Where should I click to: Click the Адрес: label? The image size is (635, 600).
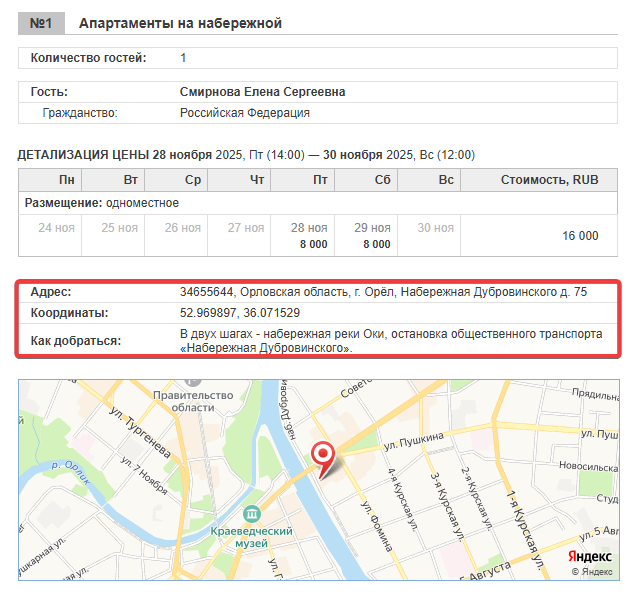(51, 292)
